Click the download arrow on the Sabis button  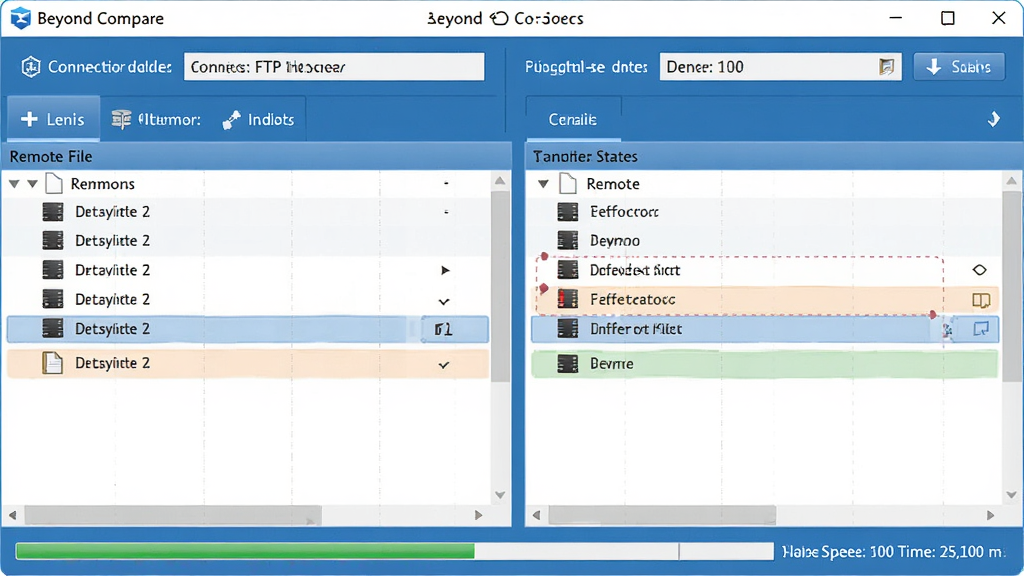point(934,67)
